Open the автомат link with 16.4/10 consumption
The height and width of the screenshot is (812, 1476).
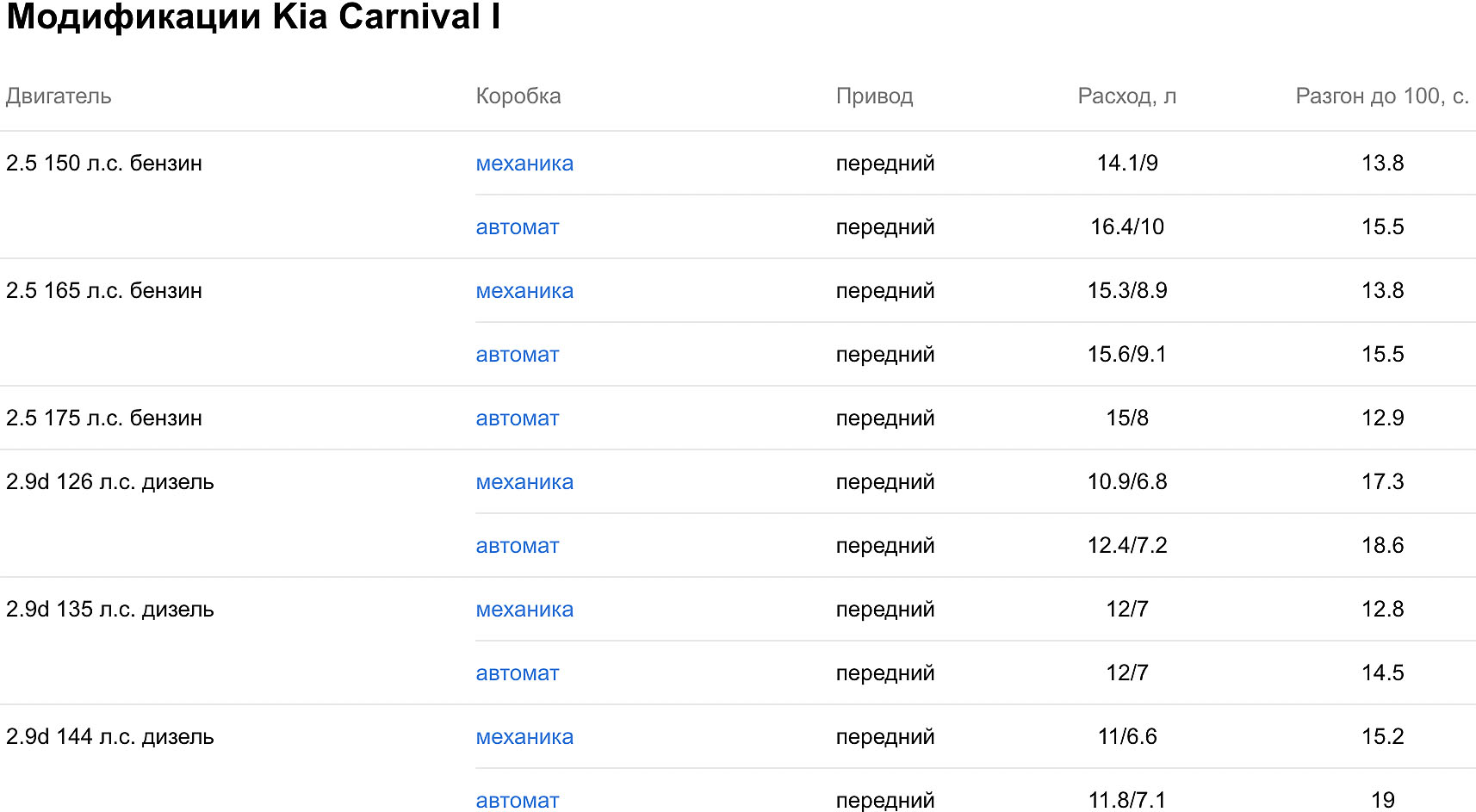click(x=518, y=227)
